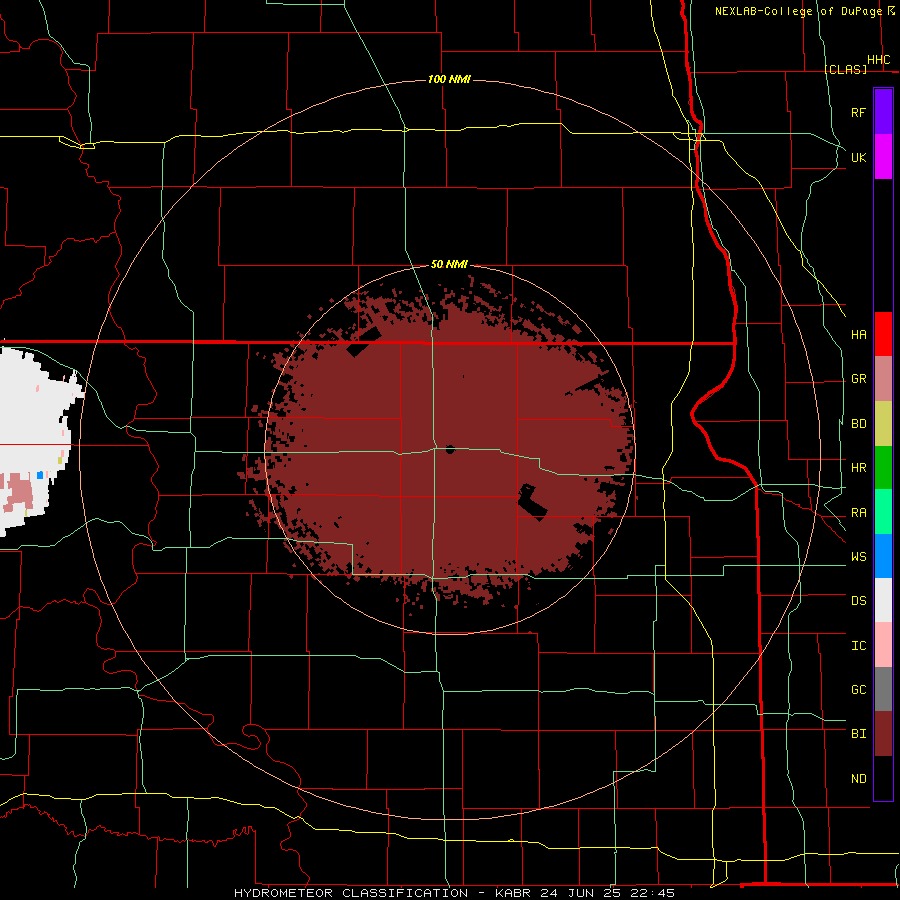Click the HA red legend swatch
Screen dimensions: 900x900
pyautogui.click(x=883, y=334)
